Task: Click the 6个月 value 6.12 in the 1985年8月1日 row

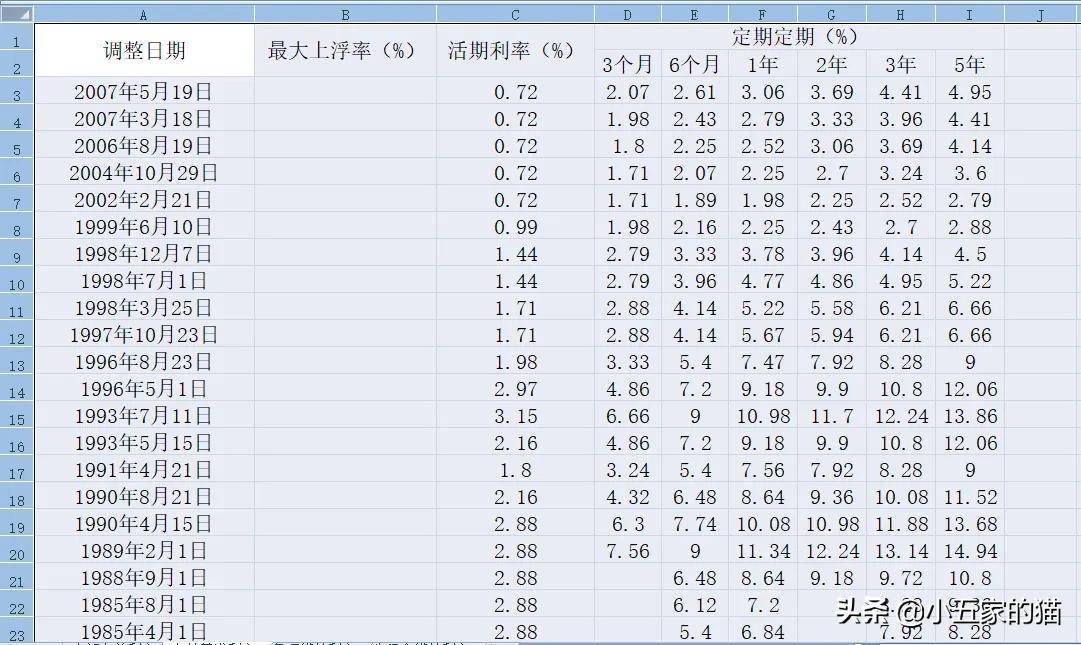Action: (x=694, y=604)
